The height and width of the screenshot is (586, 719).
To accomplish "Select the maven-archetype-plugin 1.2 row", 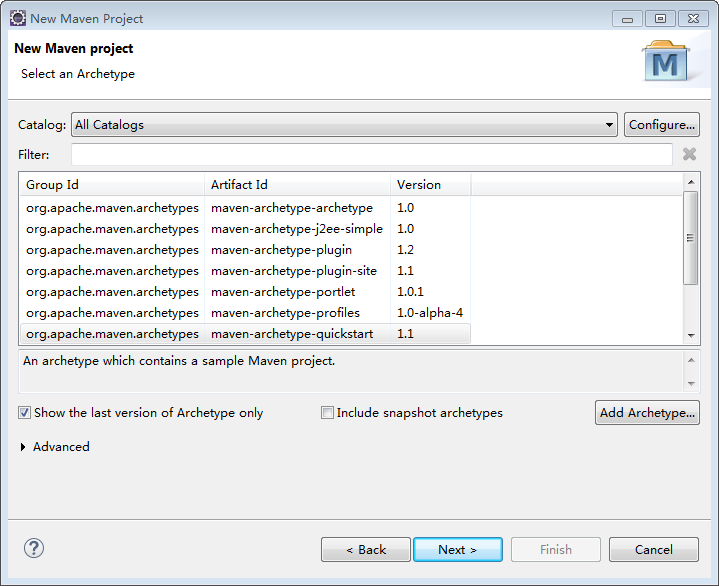I will [245, 250].
